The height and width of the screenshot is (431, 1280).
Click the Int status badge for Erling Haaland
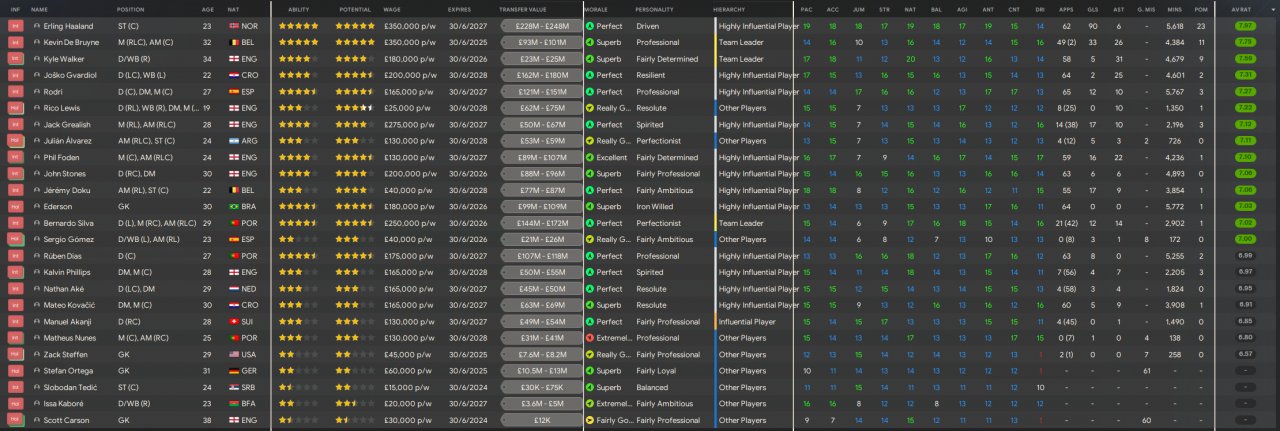pos(15,25)
